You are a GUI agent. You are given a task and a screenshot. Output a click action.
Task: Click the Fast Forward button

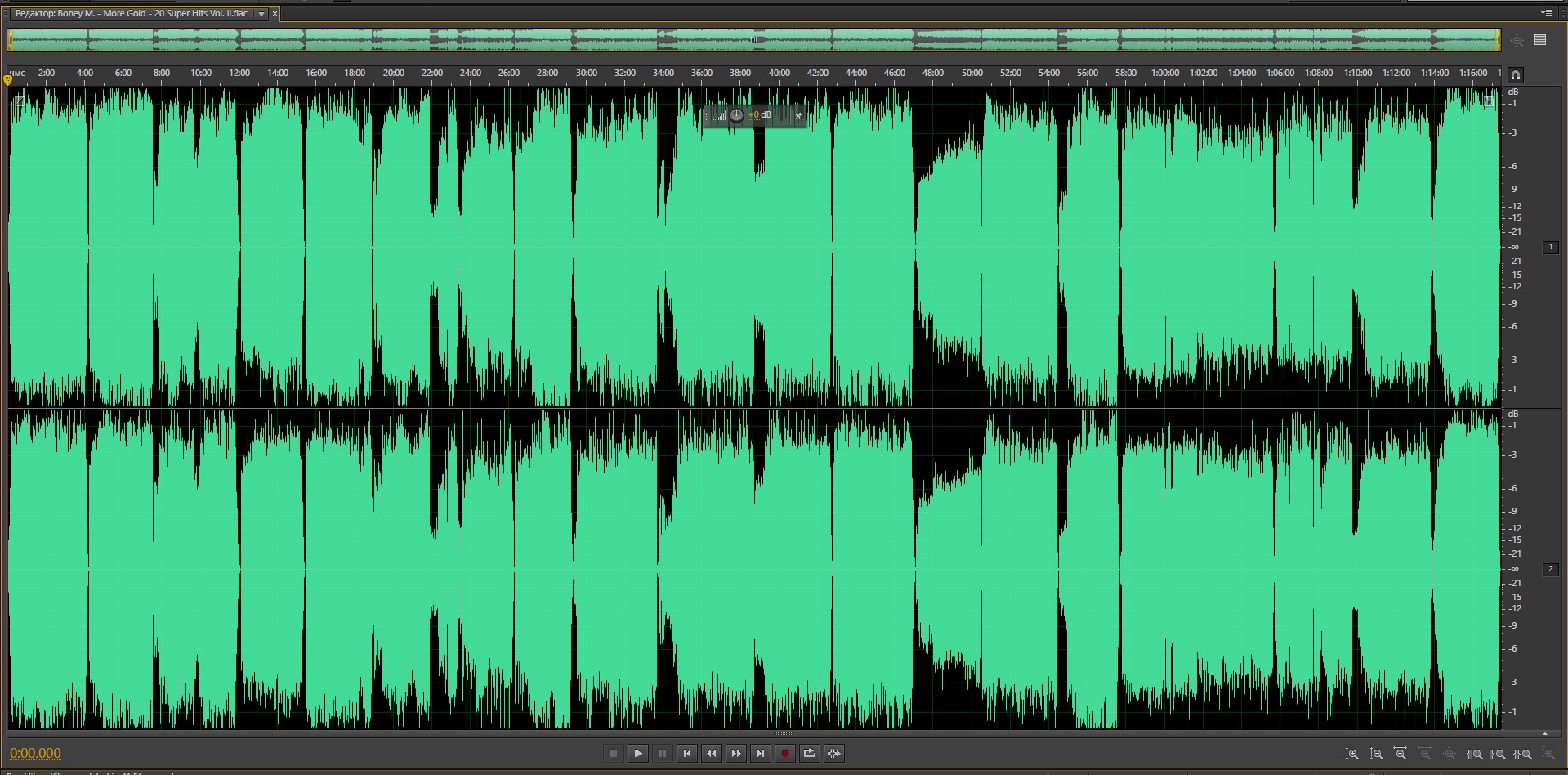[x=736, y=753]
